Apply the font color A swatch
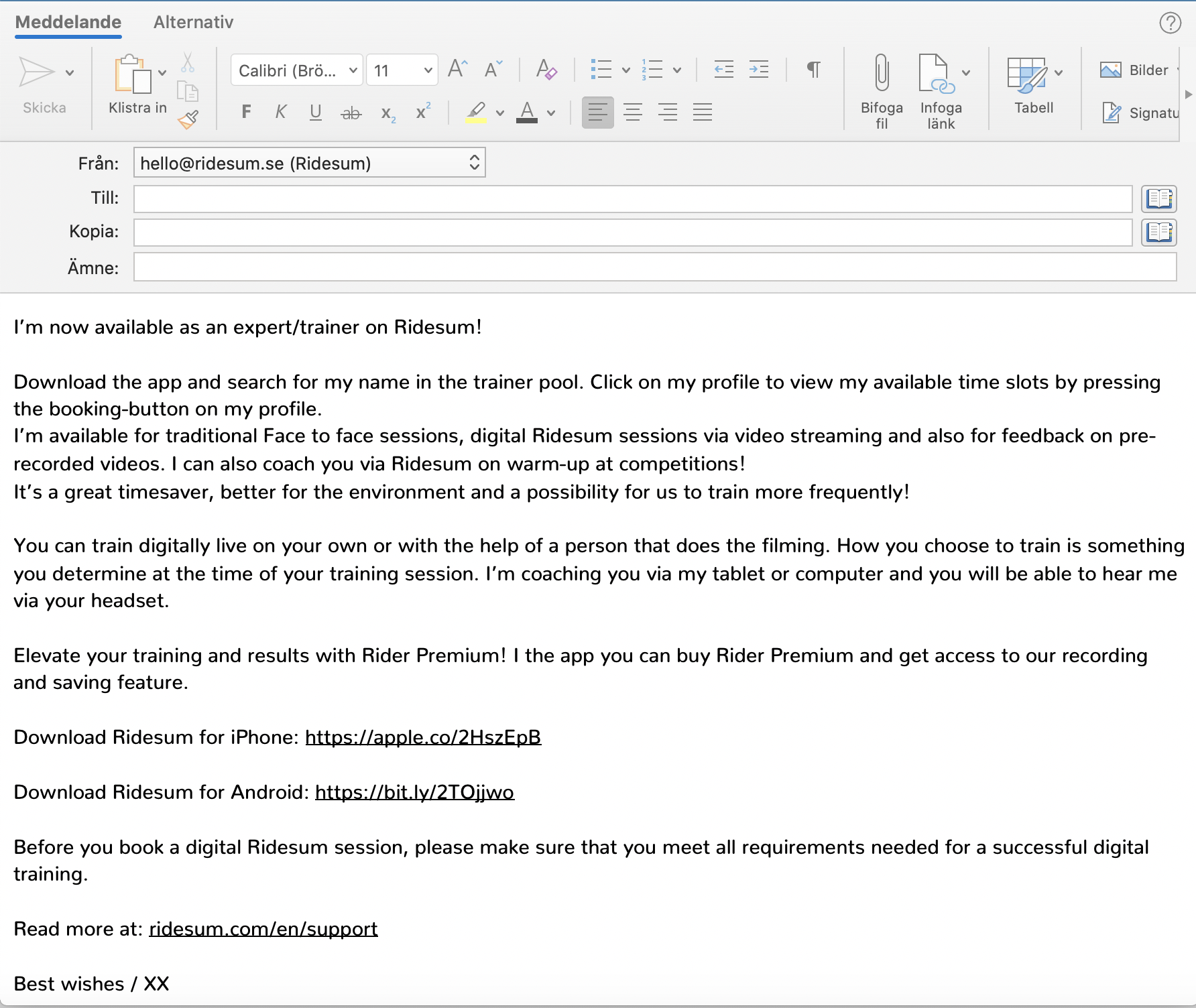This screenshot has height=1008, width=1196. (527, 112)
